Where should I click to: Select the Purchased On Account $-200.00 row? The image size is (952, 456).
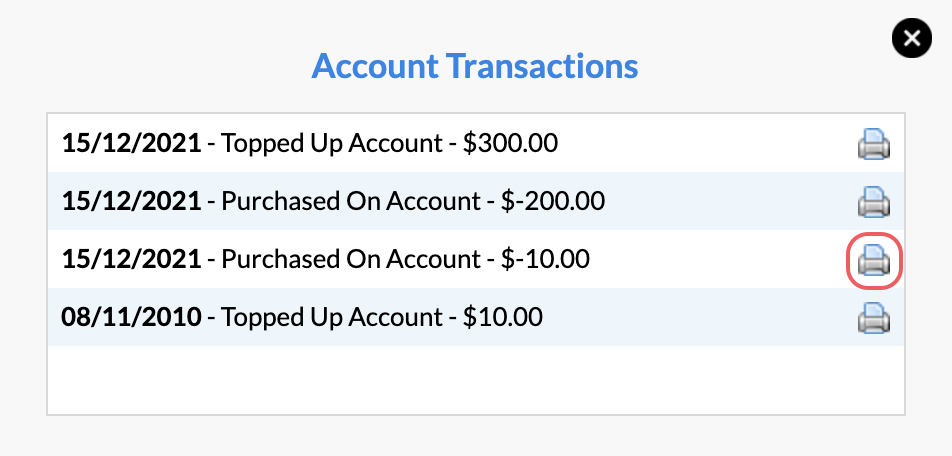click(x=475, y=201)
